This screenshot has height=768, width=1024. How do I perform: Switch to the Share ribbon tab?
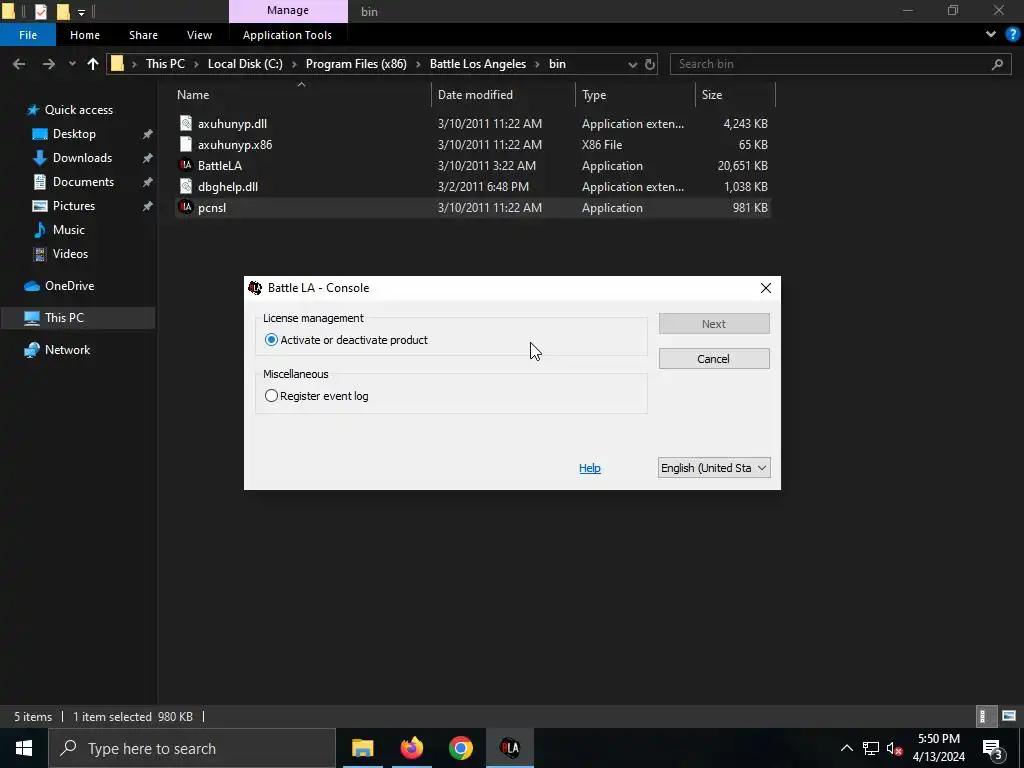pos(143,35)
